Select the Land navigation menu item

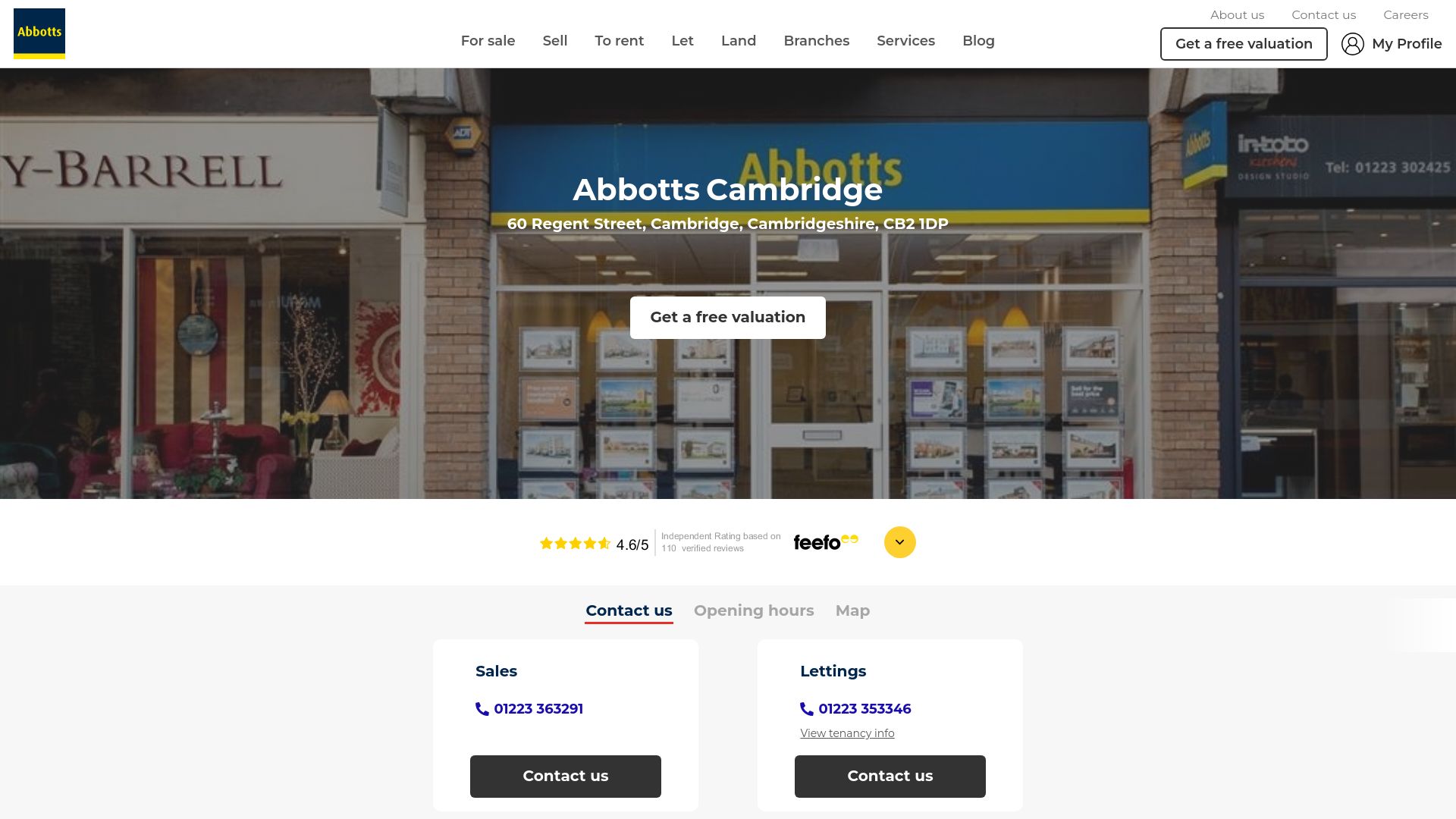(x=739, y=40)
